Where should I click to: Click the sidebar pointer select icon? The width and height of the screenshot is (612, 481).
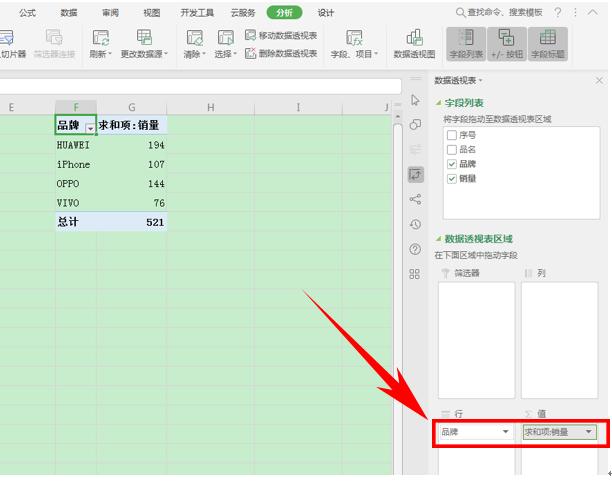pos(415,100)
